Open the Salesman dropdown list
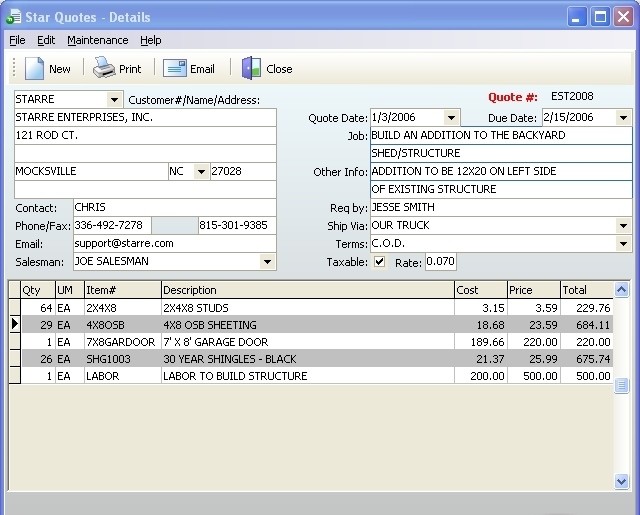The height and width of the screenshot is (515, 640). tap(267, 262)
